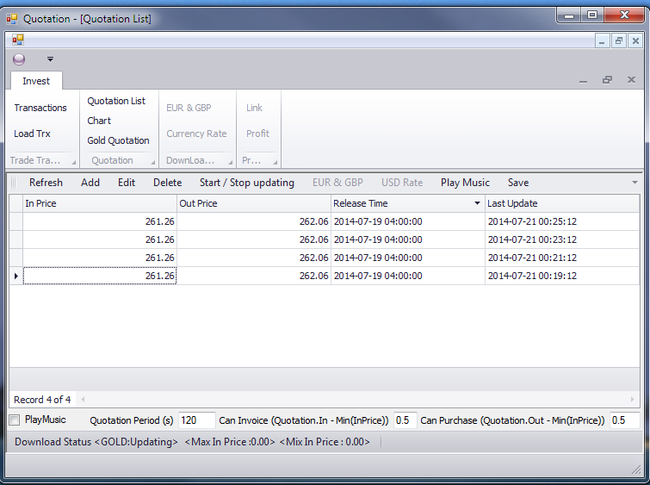Click the Max In Price status text
The height and width of the screenshot is (485, 650).
[x=230, y=442]
